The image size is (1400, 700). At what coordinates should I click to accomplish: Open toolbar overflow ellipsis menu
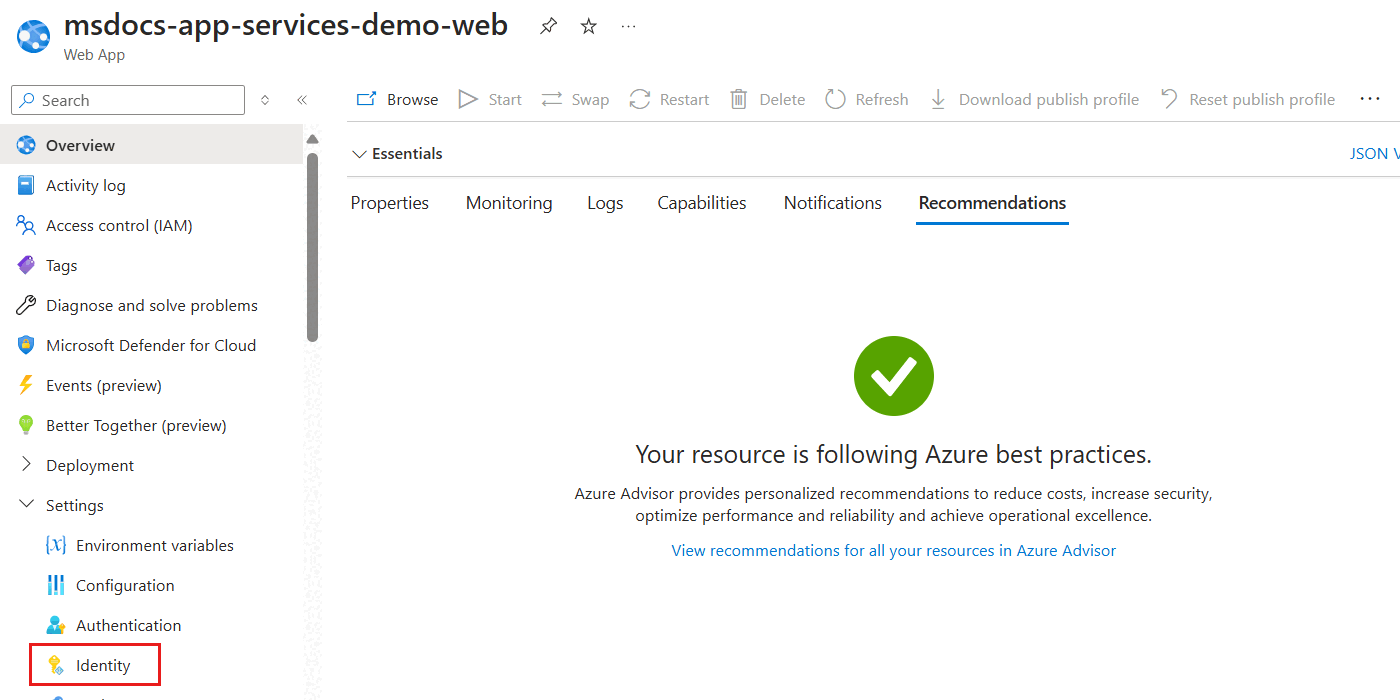click(x=1370, y=99)
